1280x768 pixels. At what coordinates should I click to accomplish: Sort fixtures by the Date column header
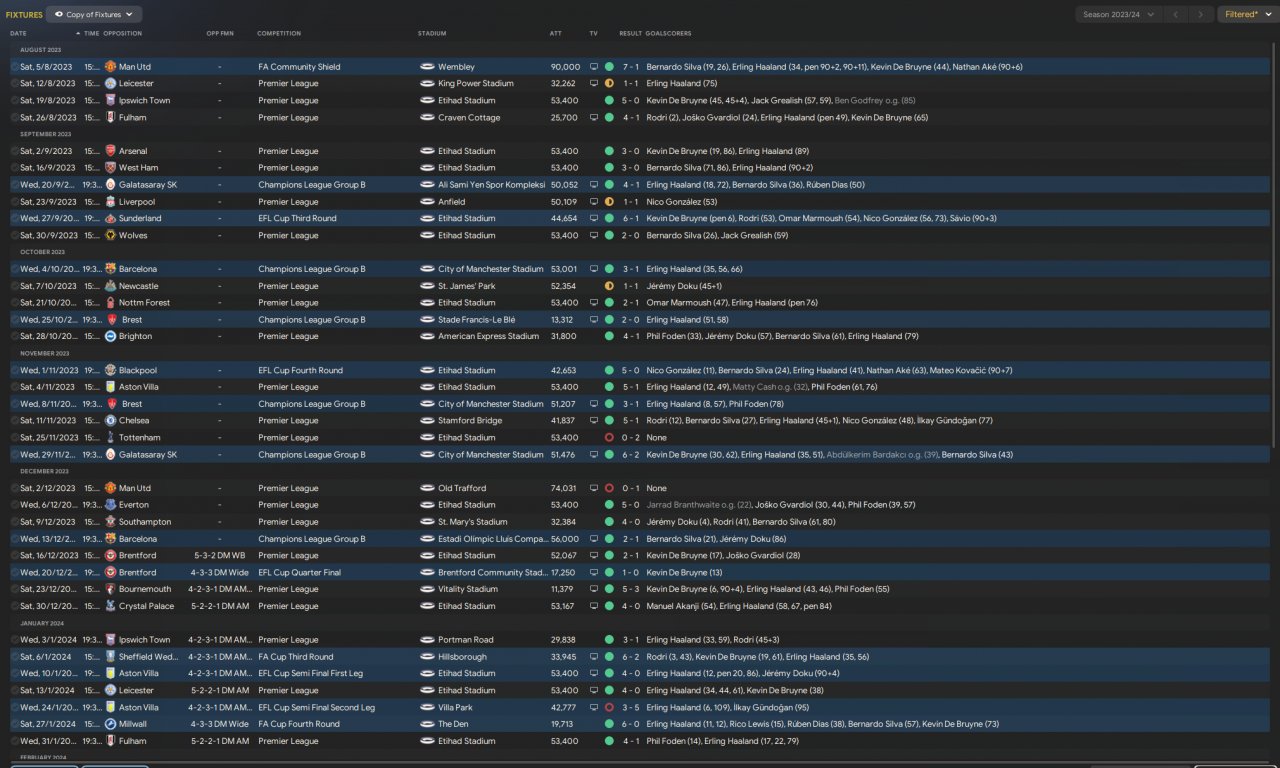pyautogui.click(x=19, y=33)
